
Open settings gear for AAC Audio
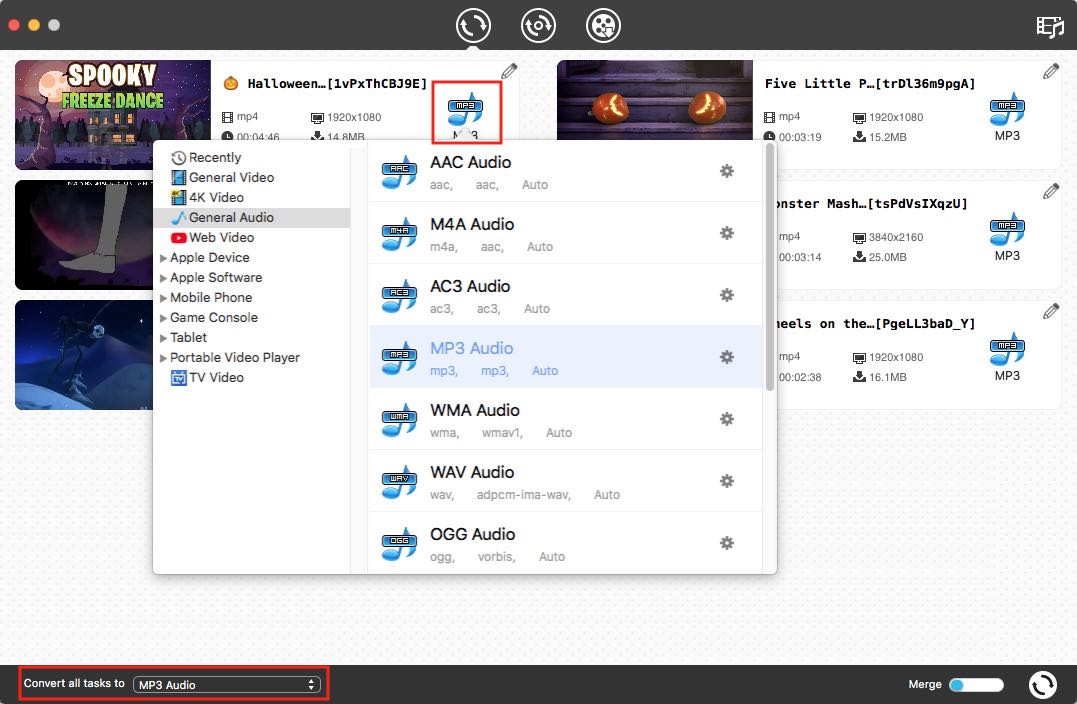coord(727,171)
